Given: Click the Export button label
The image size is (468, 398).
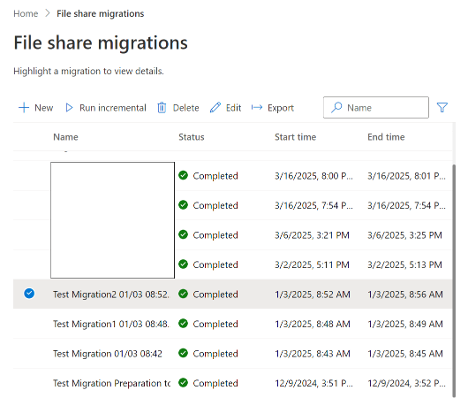Looking at the screenshot, I should [280, 108].
